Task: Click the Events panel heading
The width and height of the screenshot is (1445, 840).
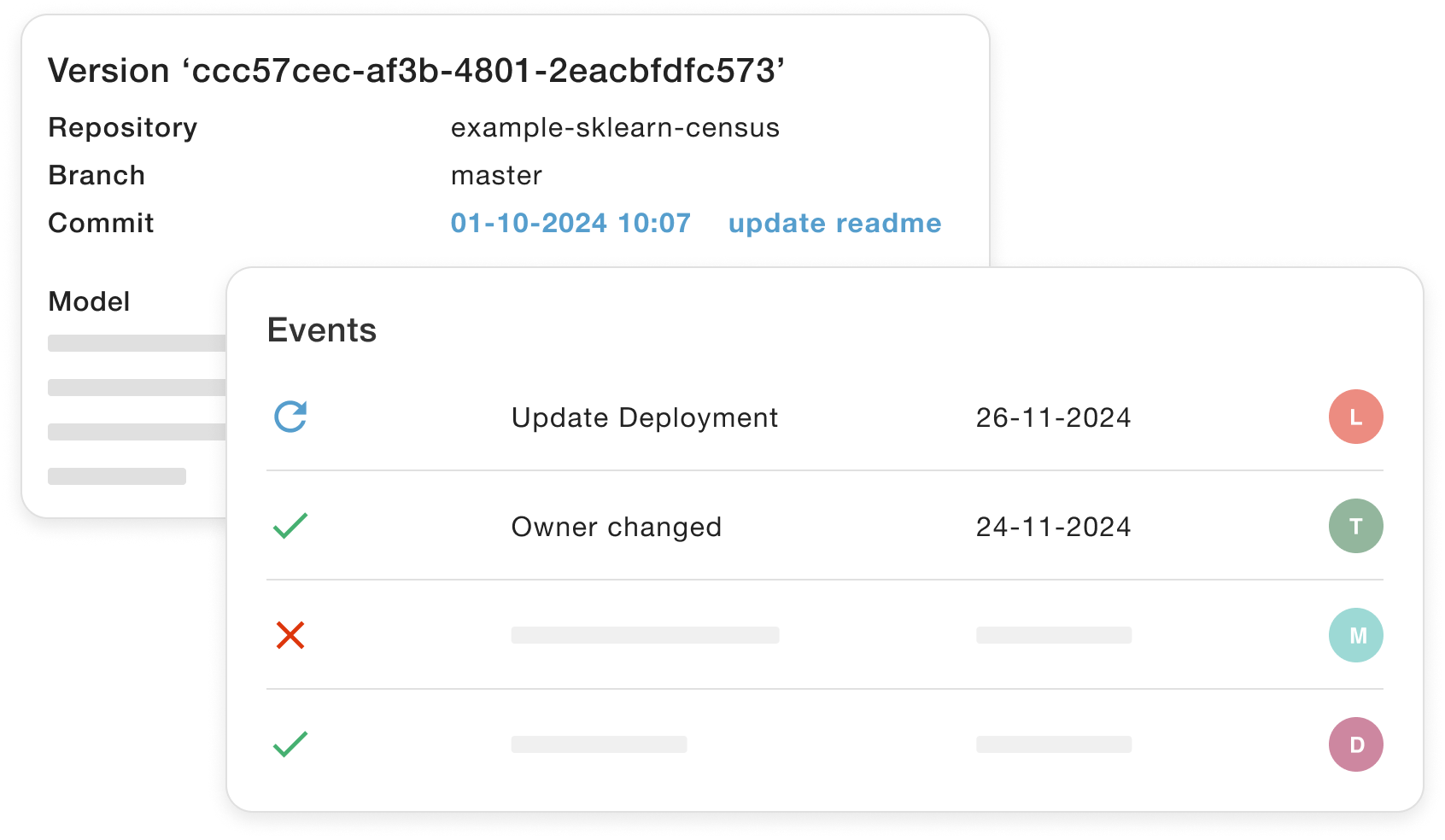Action: coord(322,330)
